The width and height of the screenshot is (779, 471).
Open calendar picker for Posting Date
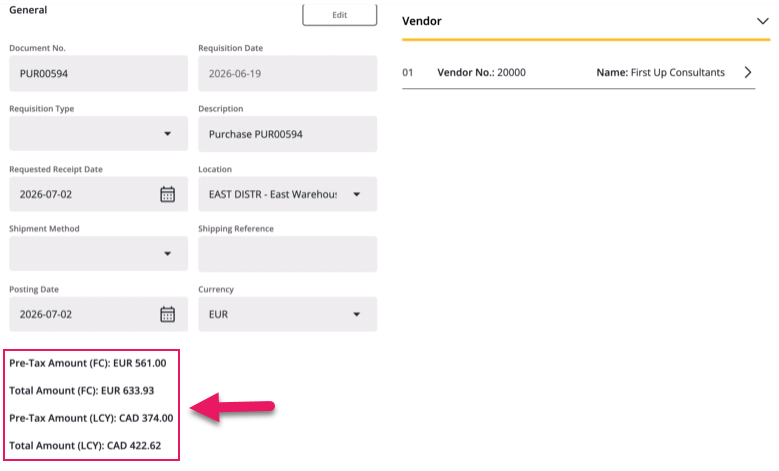[x=167, y=314]
